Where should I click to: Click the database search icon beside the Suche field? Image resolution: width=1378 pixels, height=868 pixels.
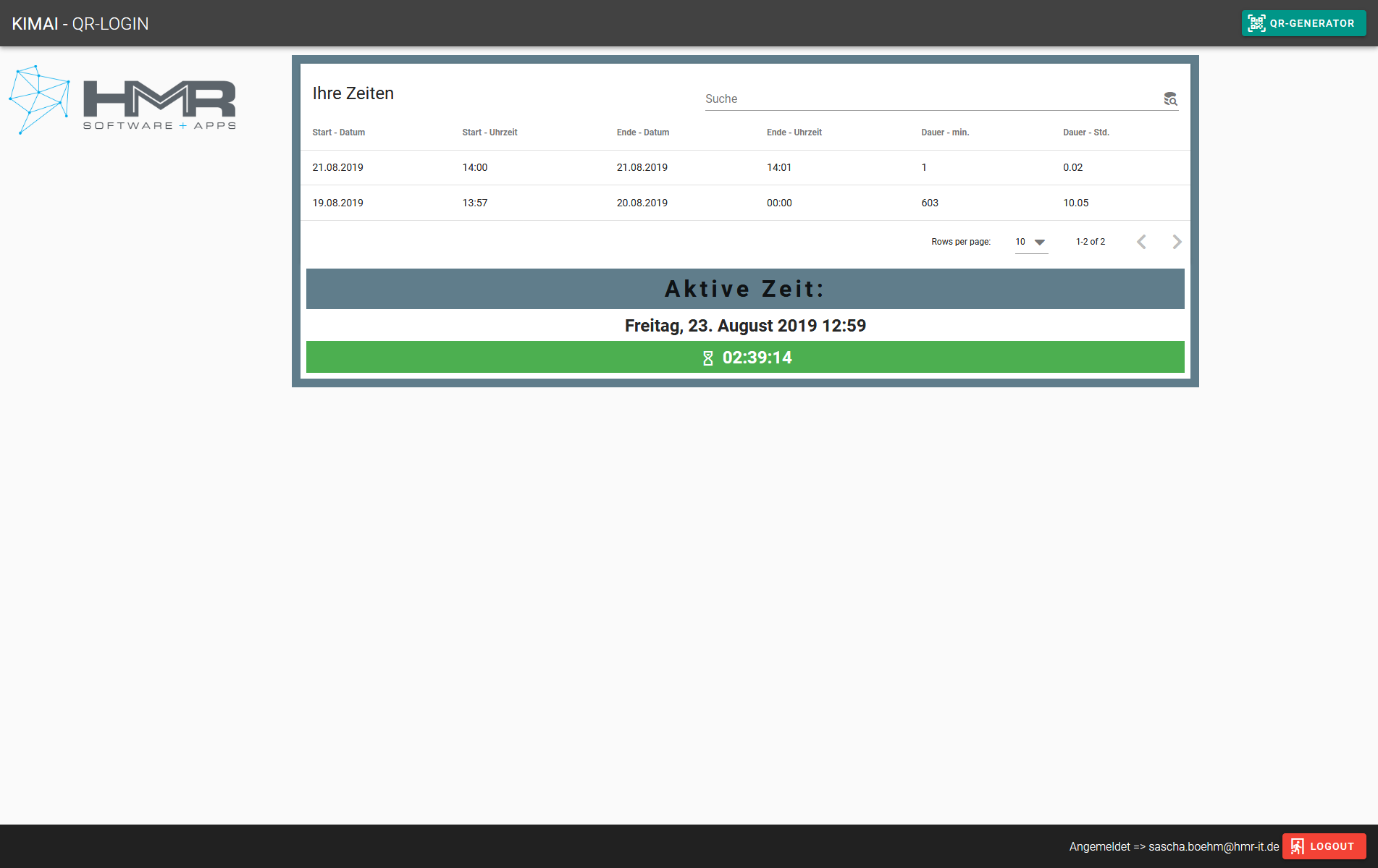pyautogui.click(x=1171, y=99)
